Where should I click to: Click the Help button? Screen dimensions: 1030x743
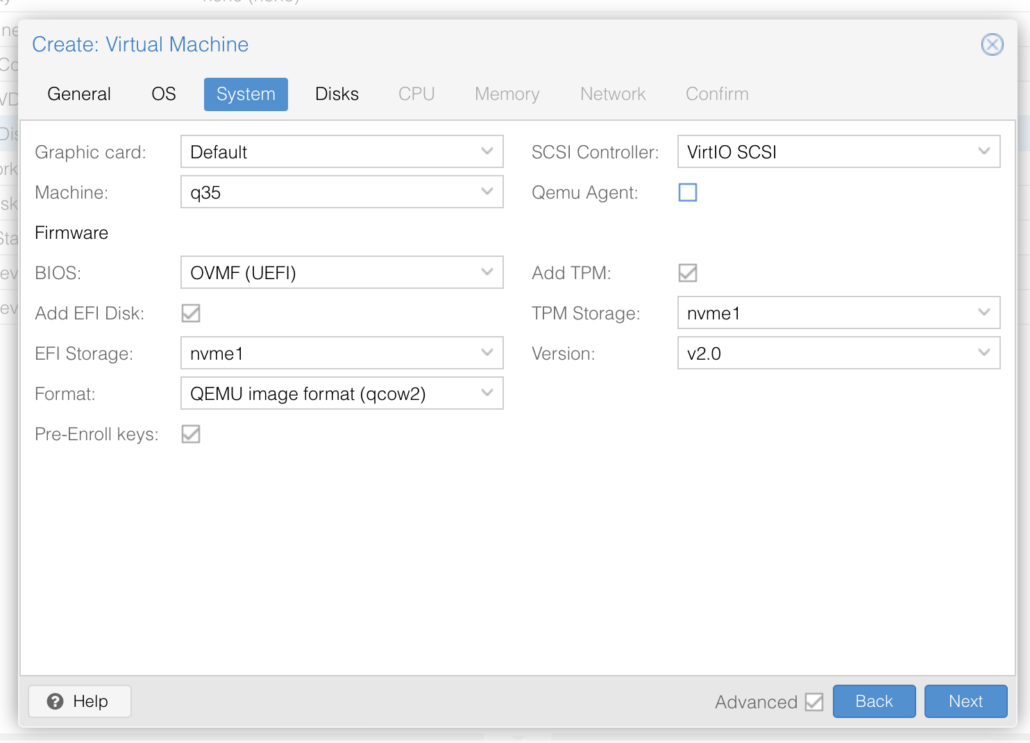[x=79, y=701]
